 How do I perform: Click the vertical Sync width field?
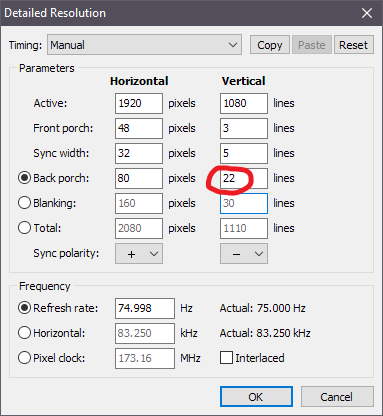pyautogui.click(x=244, y=153)
